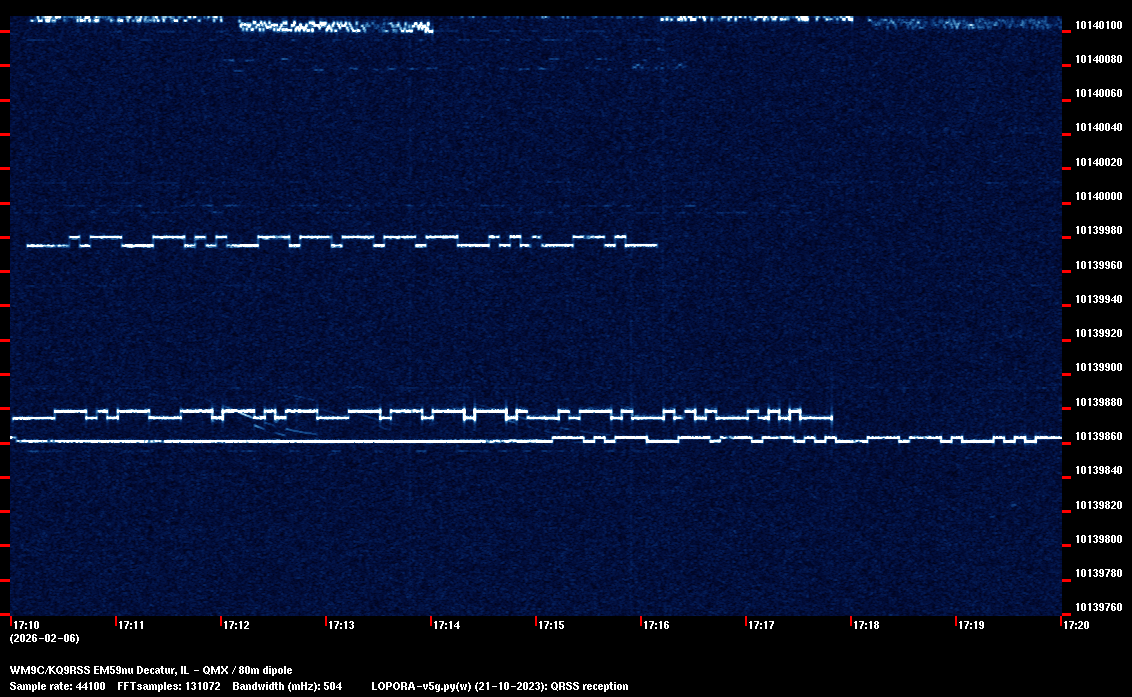
Task: Click the Bandwidth (mHz): 504 text
Action: pyautogui.click(x=287, y=686)
